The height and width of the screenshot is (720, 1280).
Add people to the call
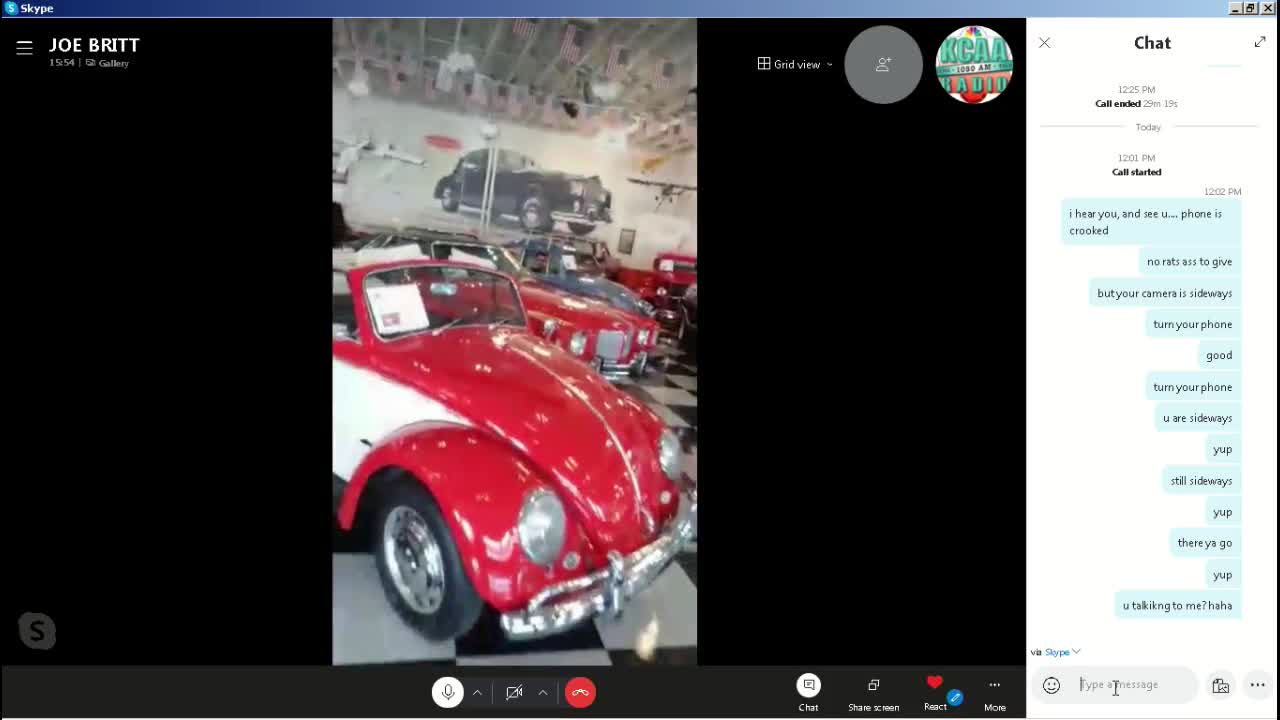(883, 64)
